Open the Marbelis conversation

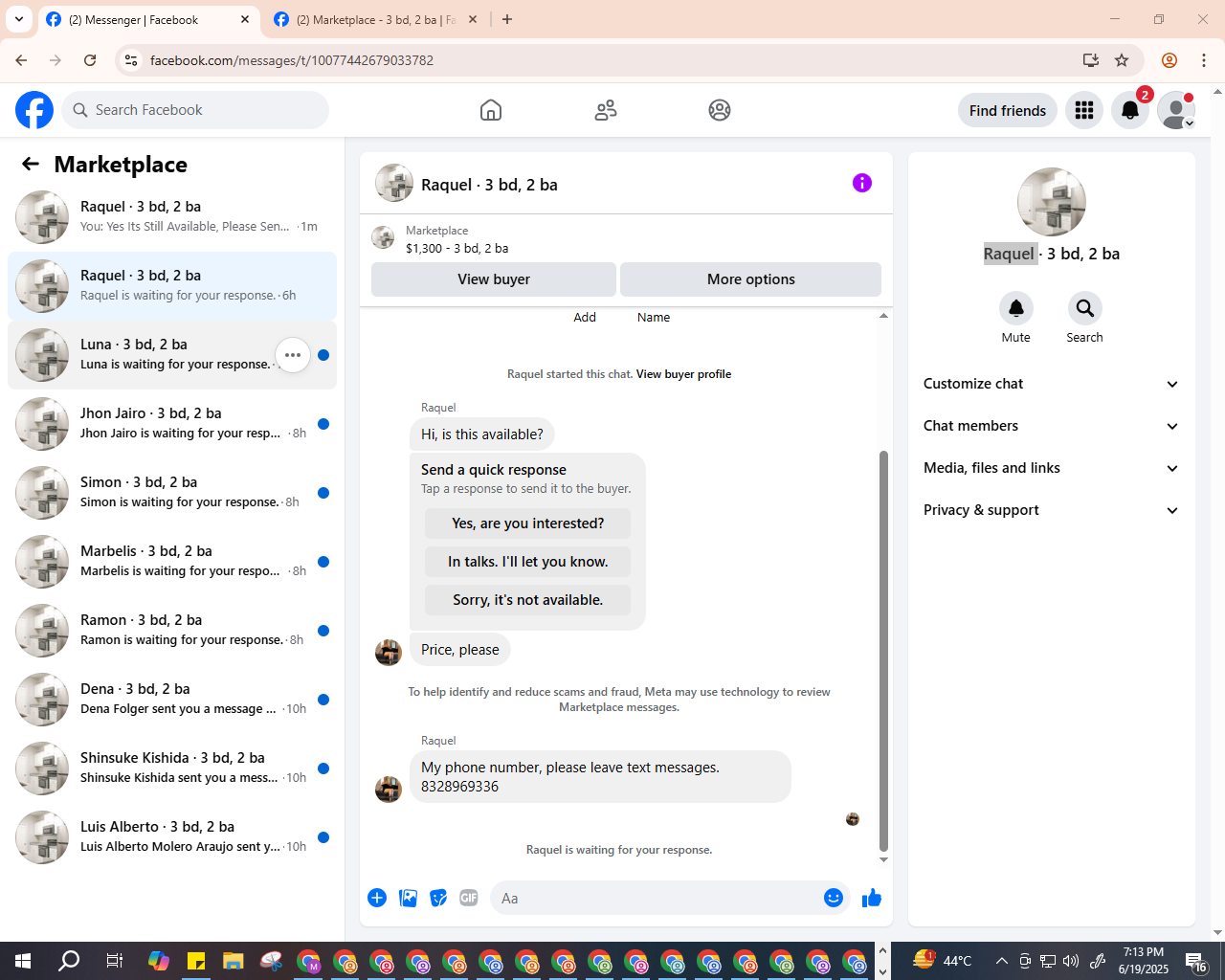(172, 562)
